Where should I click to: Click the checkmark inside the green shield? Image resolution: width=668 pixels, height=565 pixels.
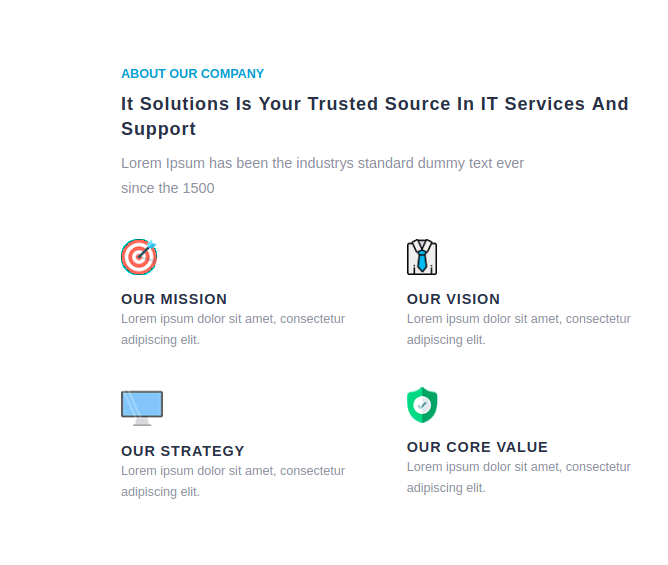tap(422, 405)
